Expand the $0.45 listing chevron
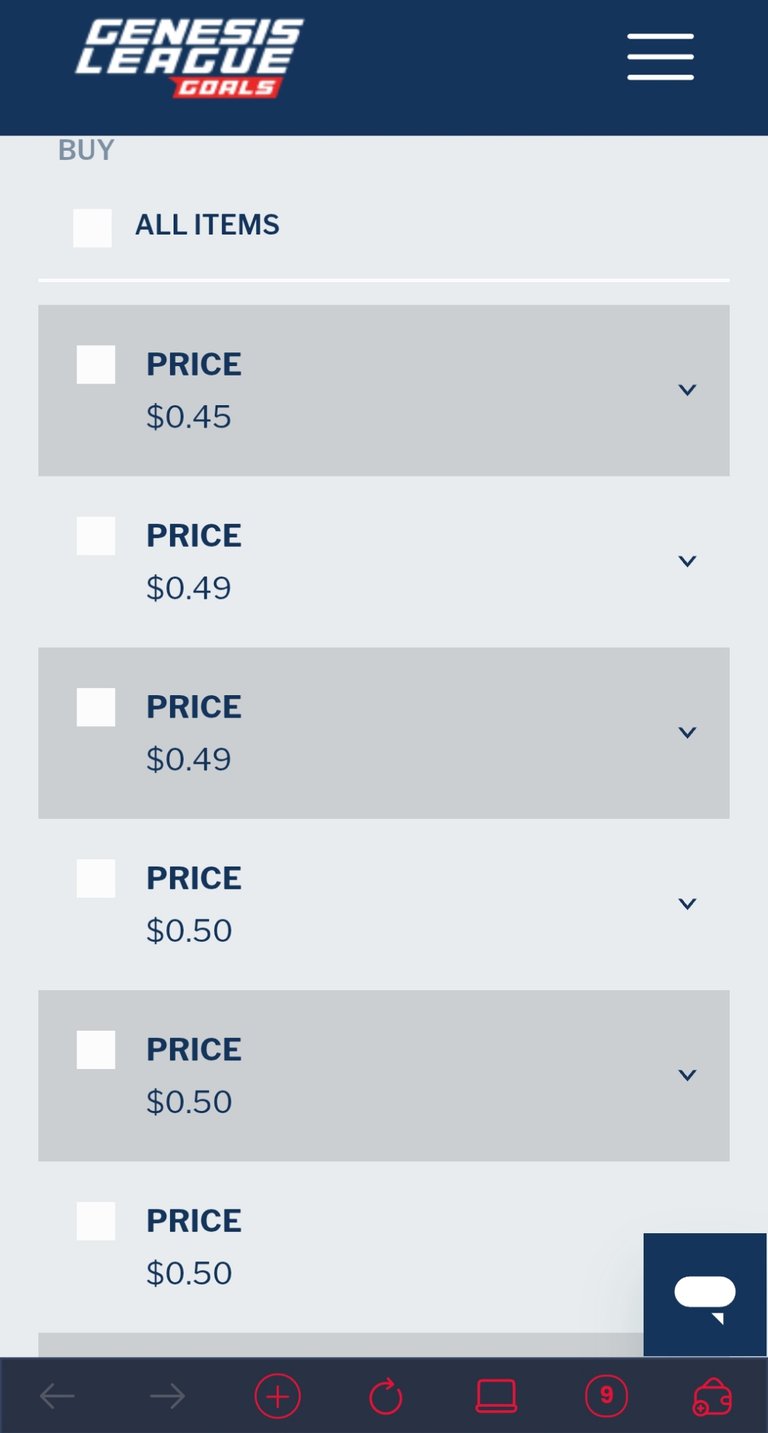Image resolution: width=768 pixels, height=1433 pixels. point(687,390)
